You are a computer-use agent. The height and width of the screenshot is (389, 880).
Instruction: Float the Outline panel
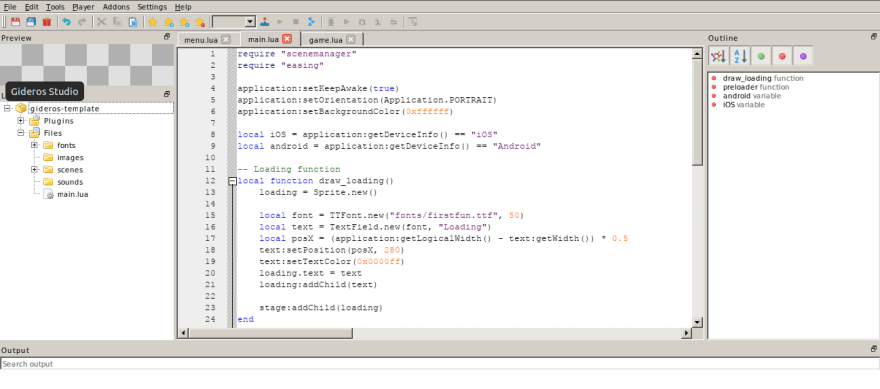[x=873, y=36]
